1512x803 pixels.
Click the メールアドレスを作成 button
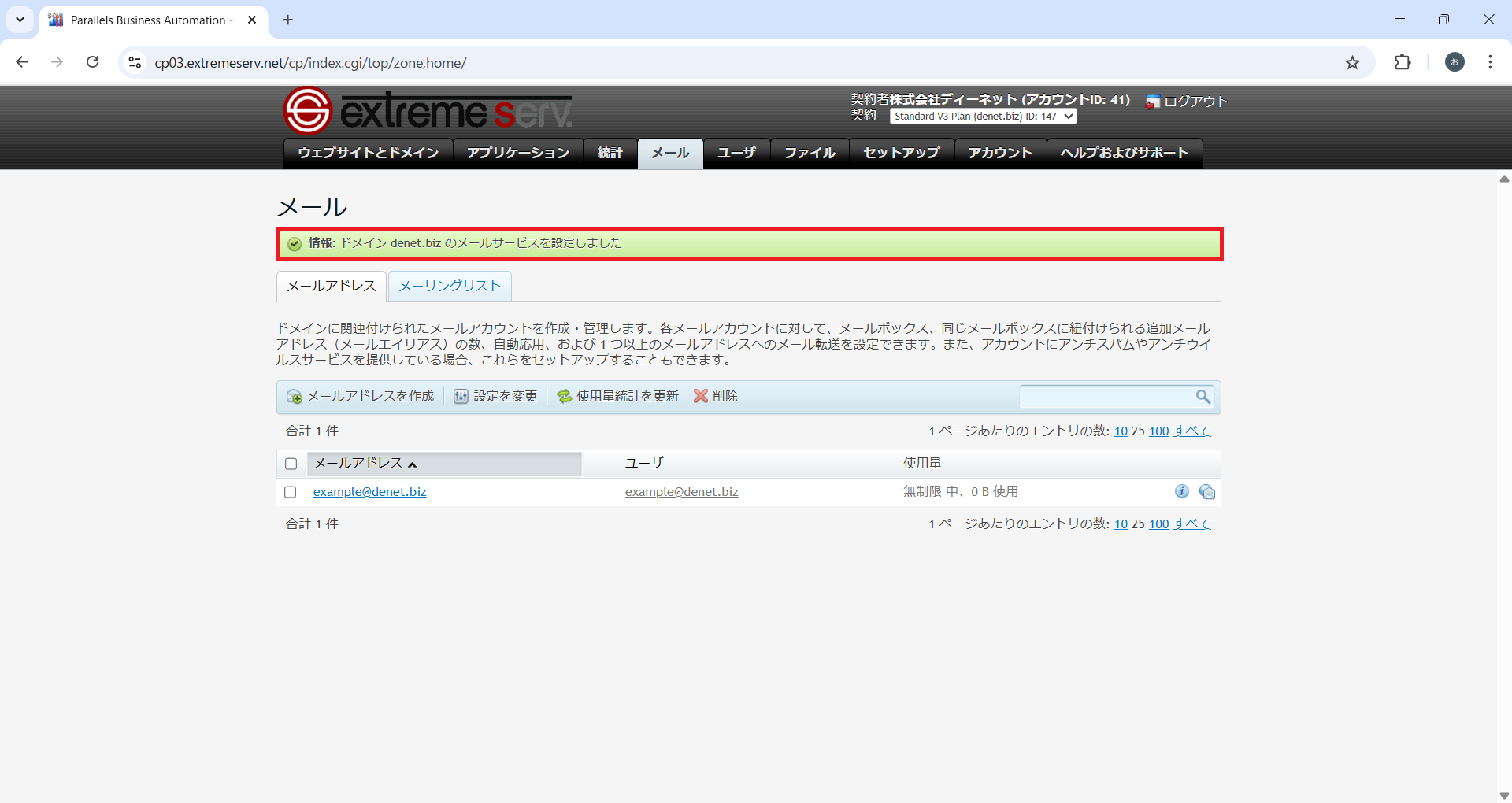361,396
